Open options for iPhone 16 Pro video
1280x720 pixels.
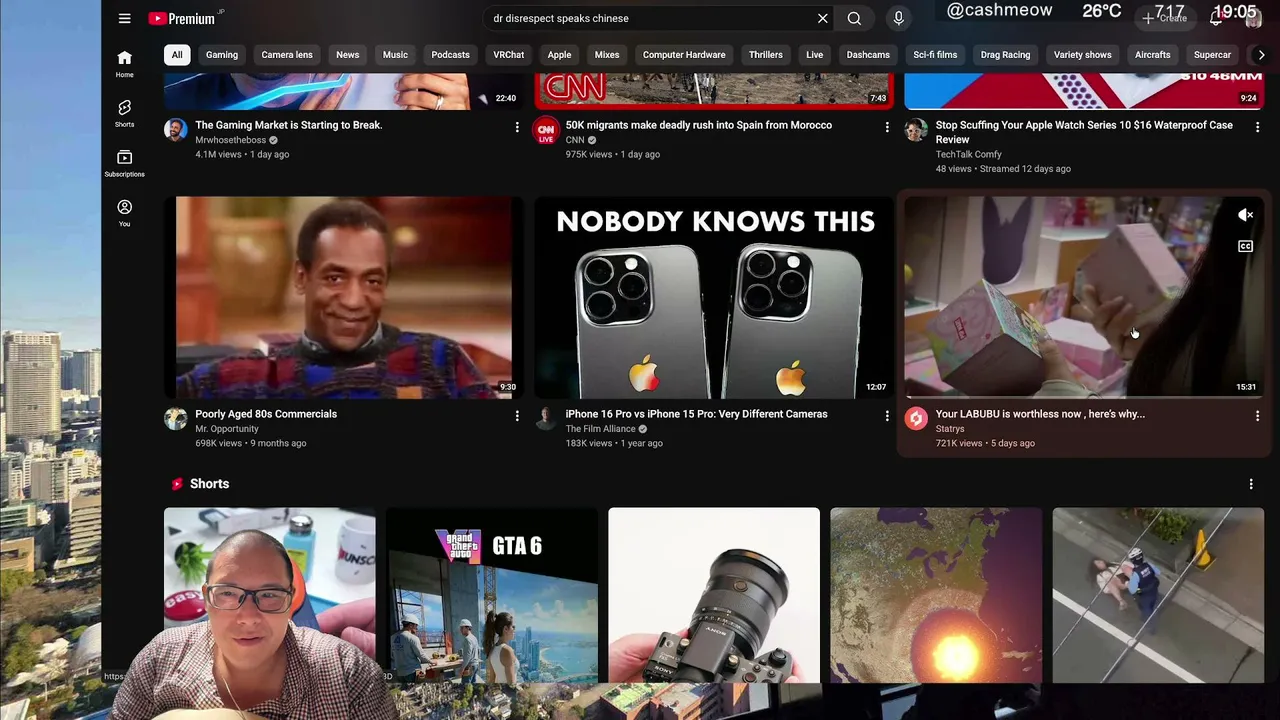(x=887, y=416)
